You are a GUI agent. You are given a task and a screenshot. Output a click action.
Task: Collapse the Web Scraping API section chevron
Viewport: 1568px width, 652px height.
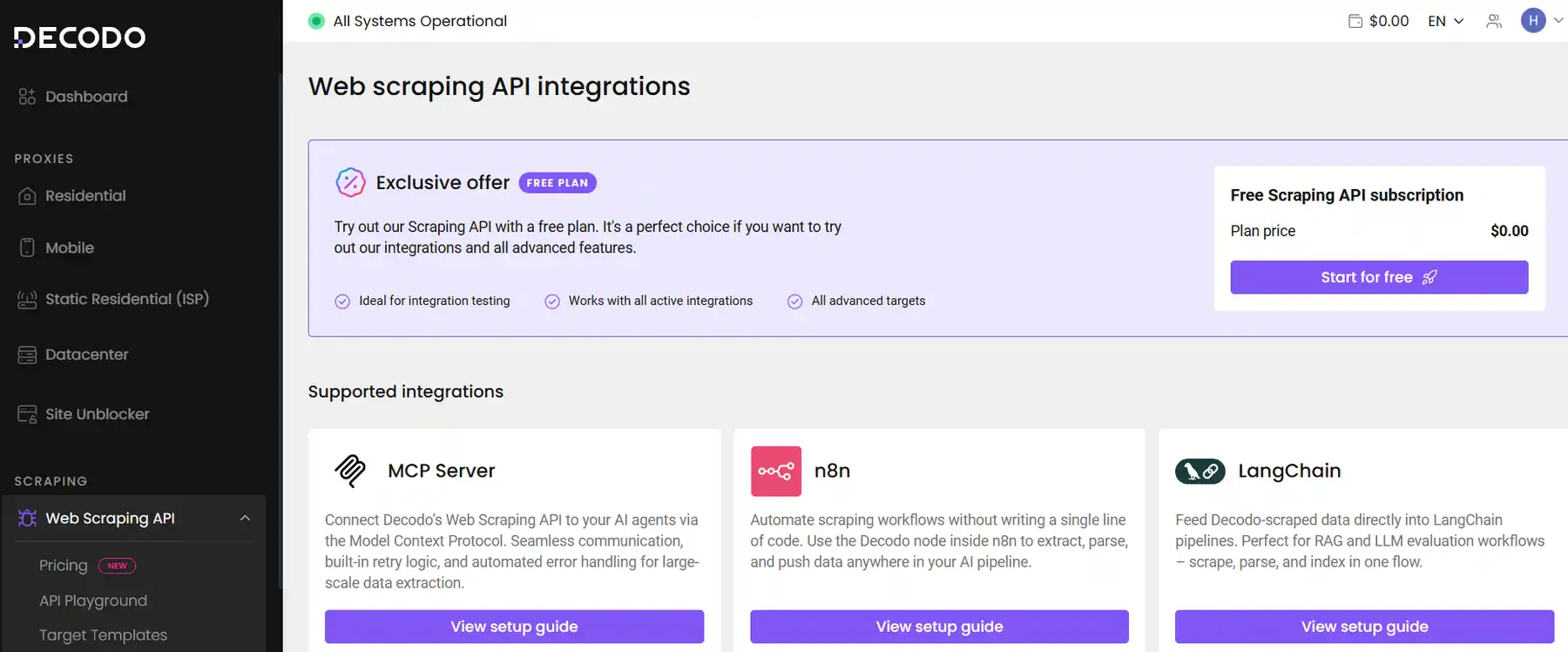245,519
